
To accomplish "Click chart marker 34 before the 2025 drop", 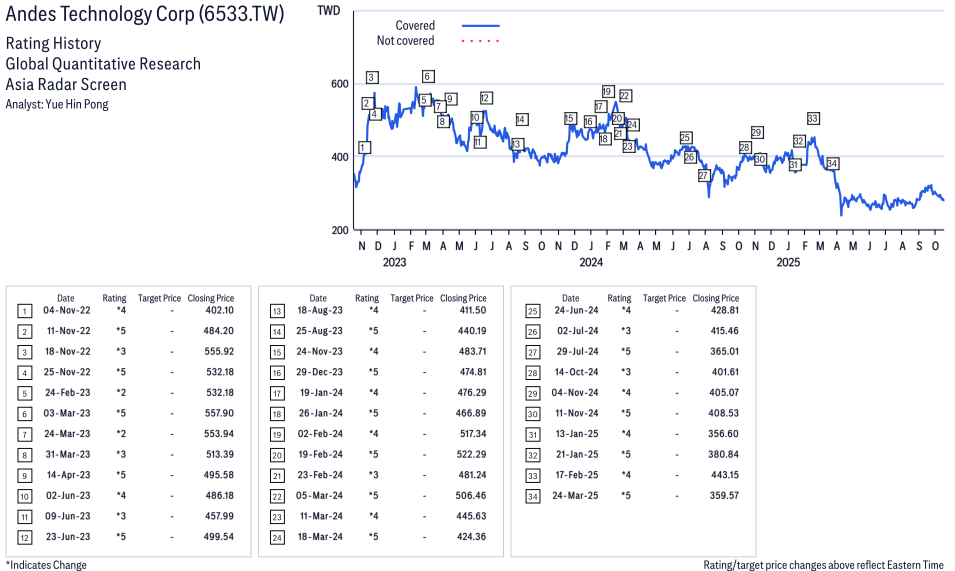I will (832, 163).
